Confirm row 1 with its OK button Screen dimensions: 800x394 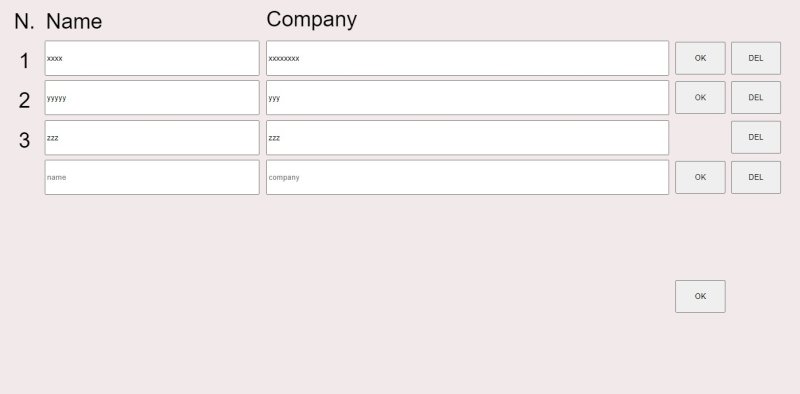pyautogui.click(x=701, y=58)
